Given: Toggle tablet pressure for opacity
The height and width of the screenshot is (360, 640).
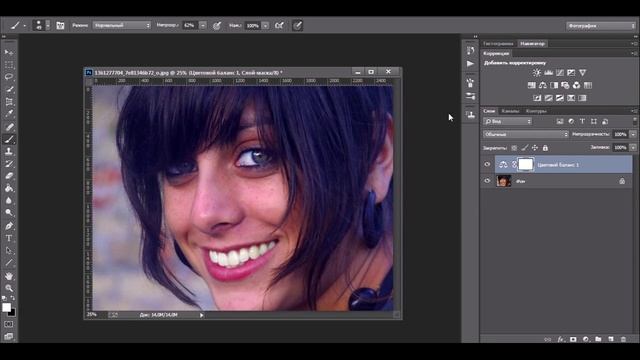Looking at the screenshot, I should [217, 25].
